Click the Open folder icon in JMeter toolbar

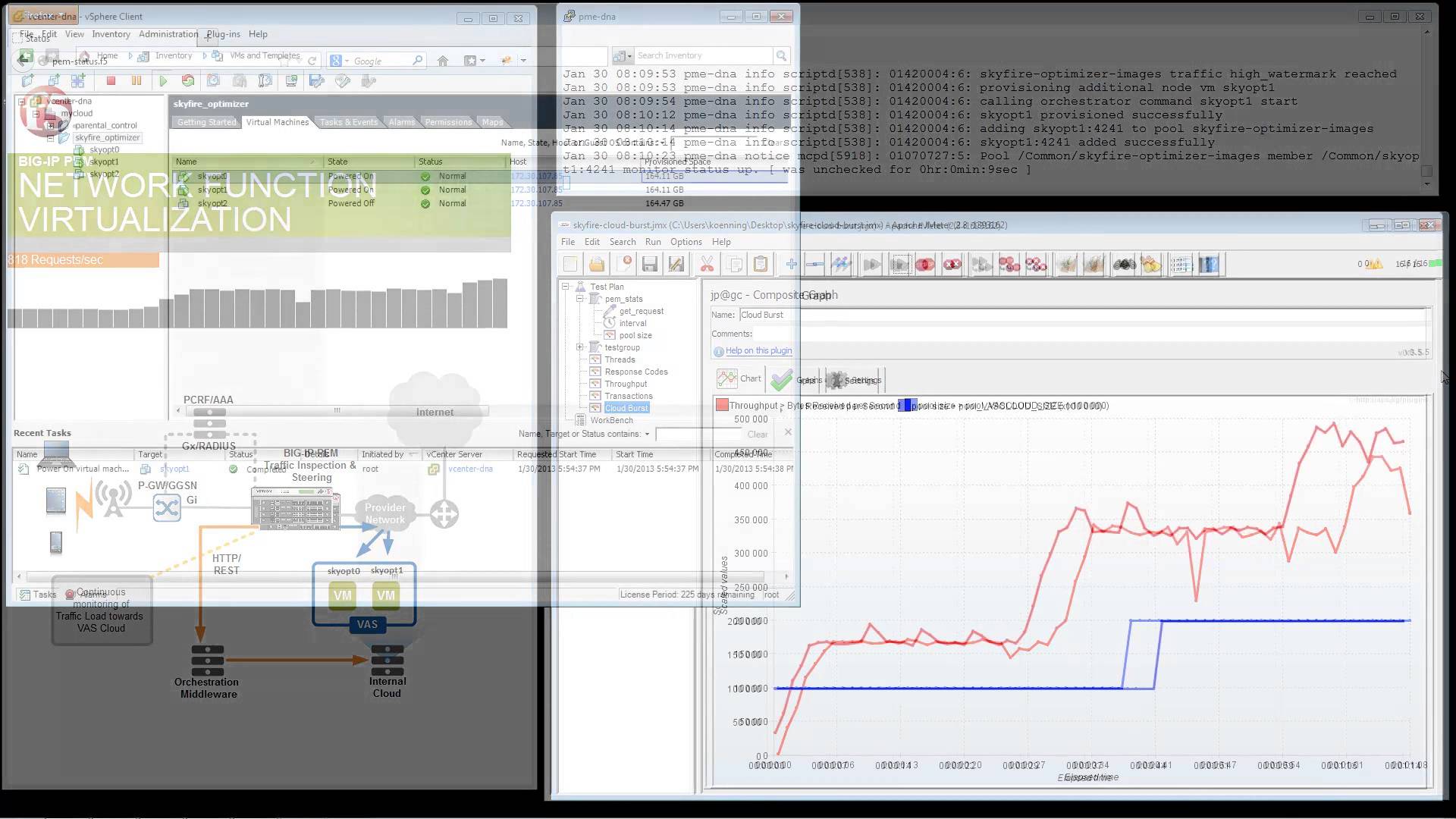point(597,264)
